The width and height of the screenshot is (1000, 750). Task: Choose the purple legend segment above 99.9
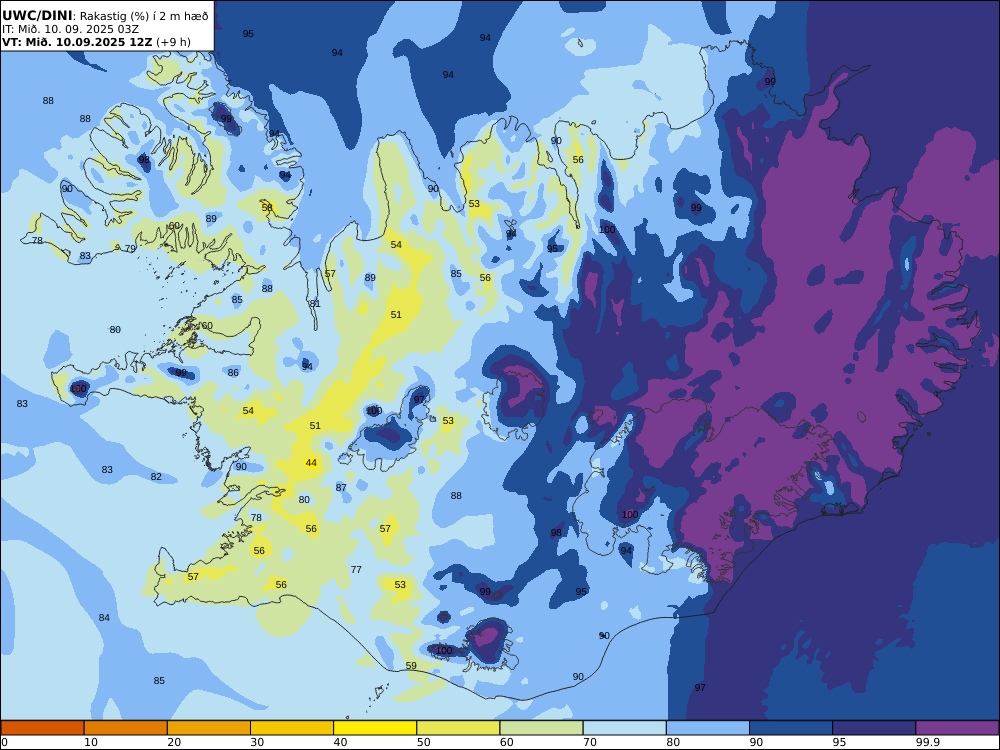click(x=957, y=728)
